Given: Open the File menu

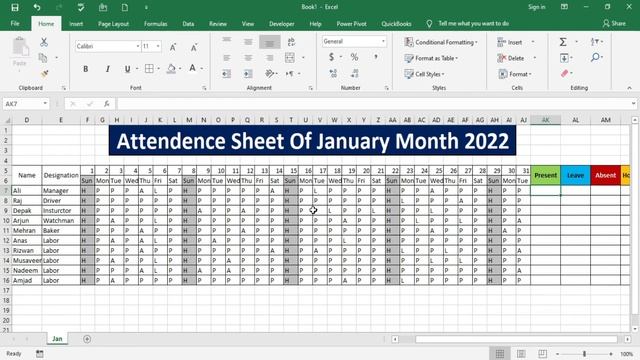Looking at the screenshot, I should (15, 24).
